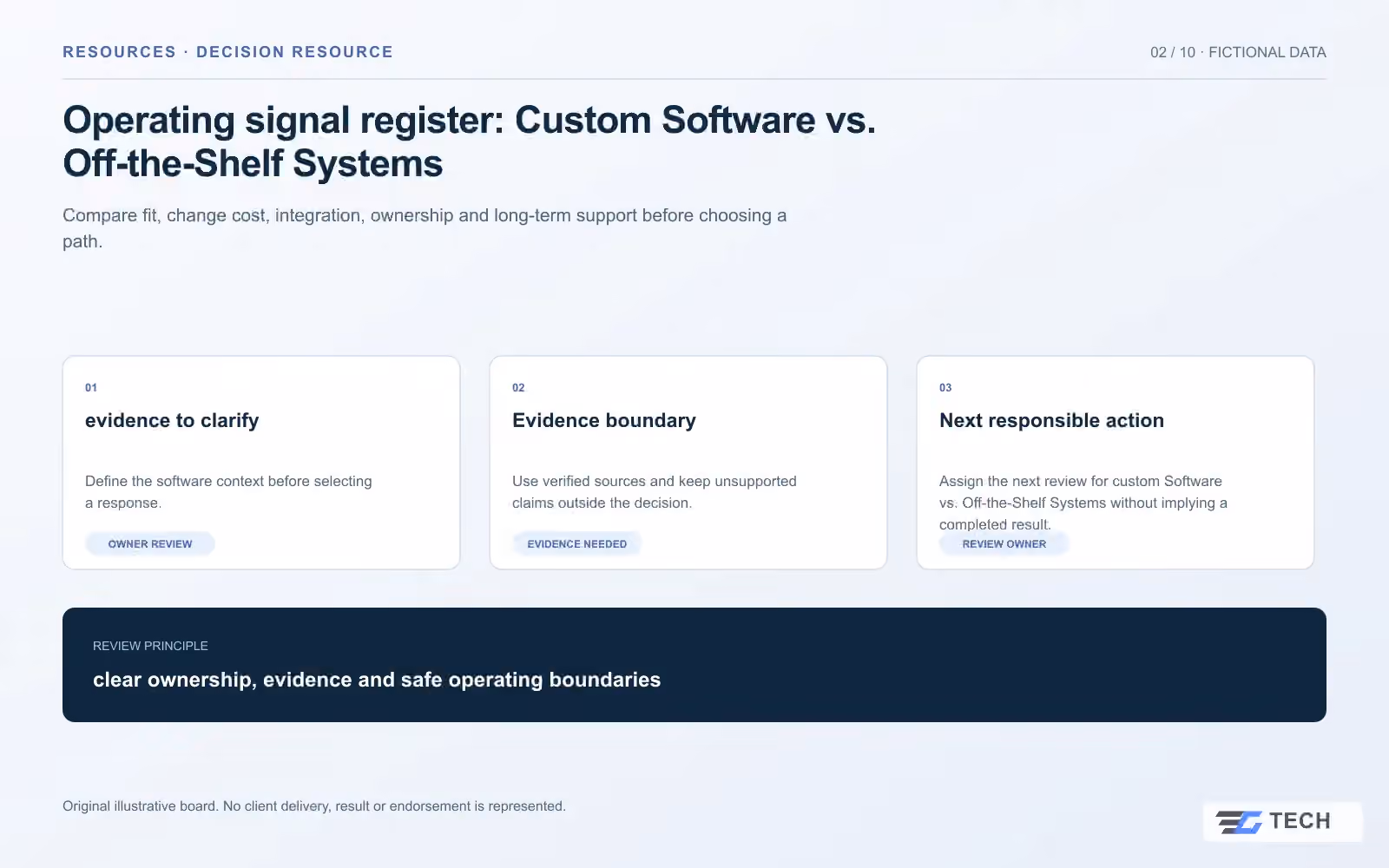Image resolution: width=1389 pixels, height=868 pixels.
Task: Click the TECH logo icon
Action: click(1239, 821)
